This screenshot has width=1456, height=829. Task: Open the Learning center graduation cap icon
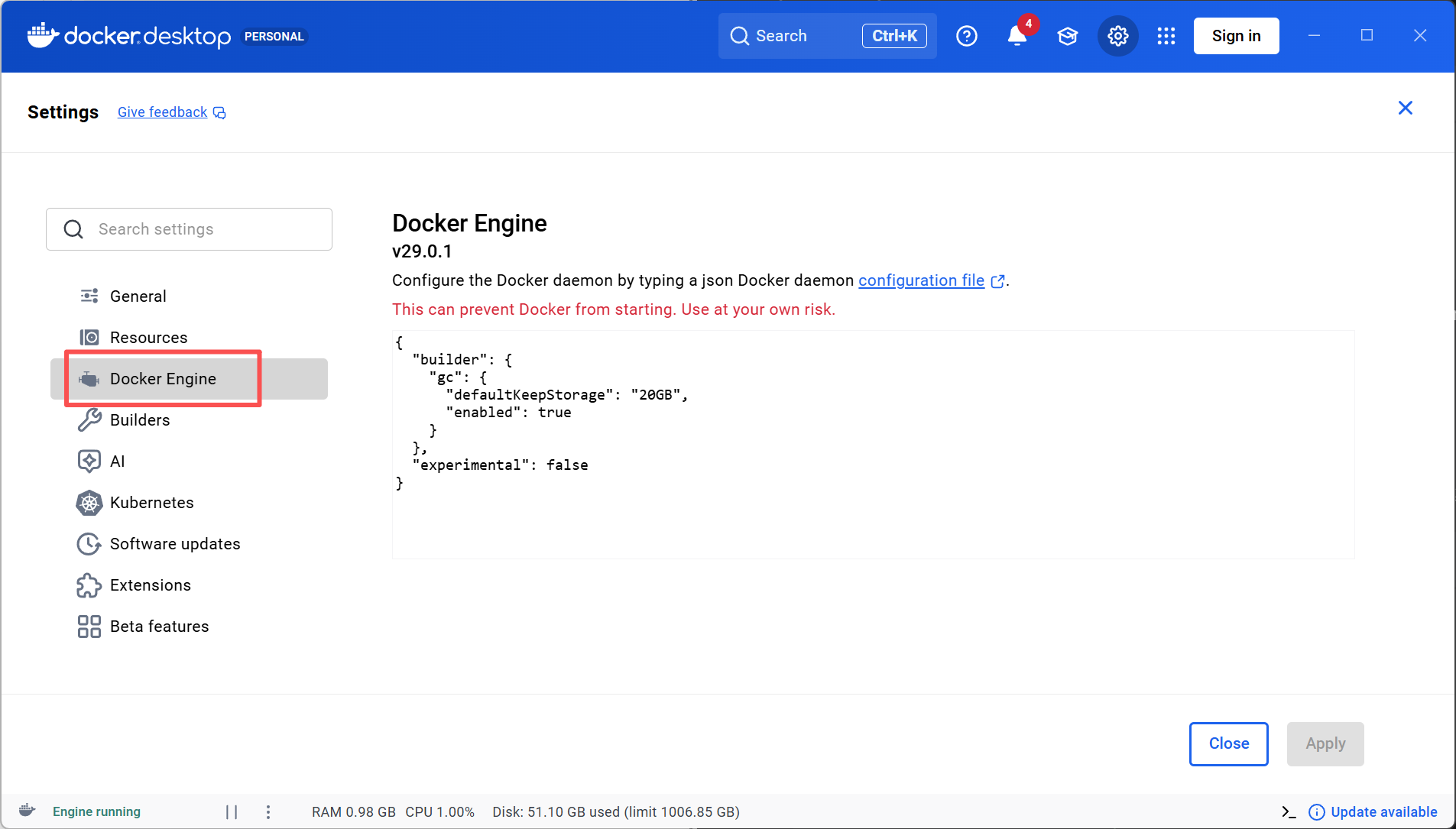click(1068, 36)
